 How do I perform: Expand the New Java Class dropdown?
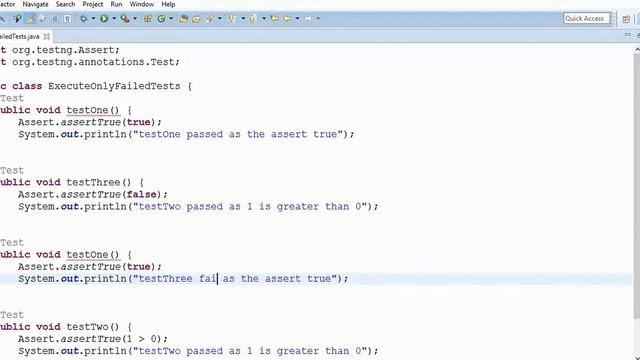(171, 18)
